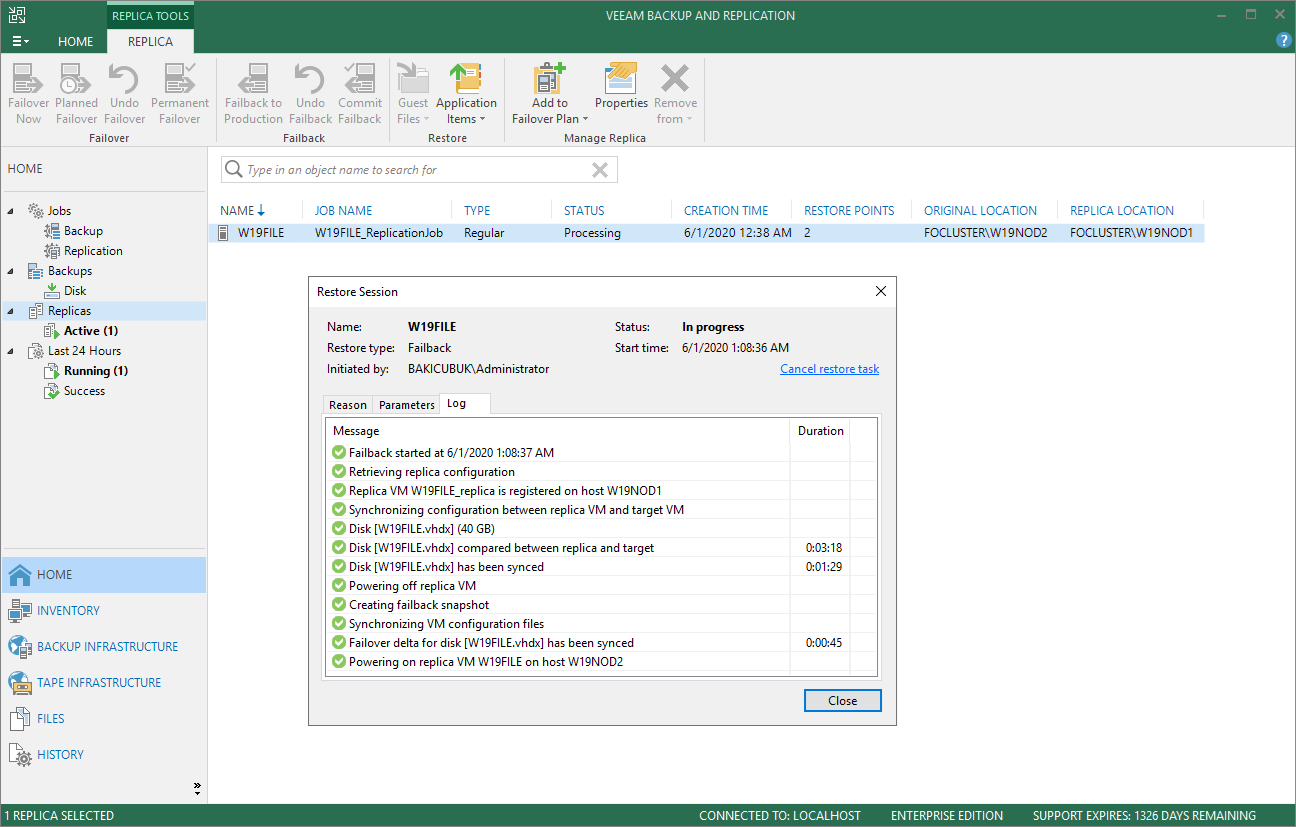
Task: Open BACKUP INFRASTRUCTURE view
Action: click(104, 647)
